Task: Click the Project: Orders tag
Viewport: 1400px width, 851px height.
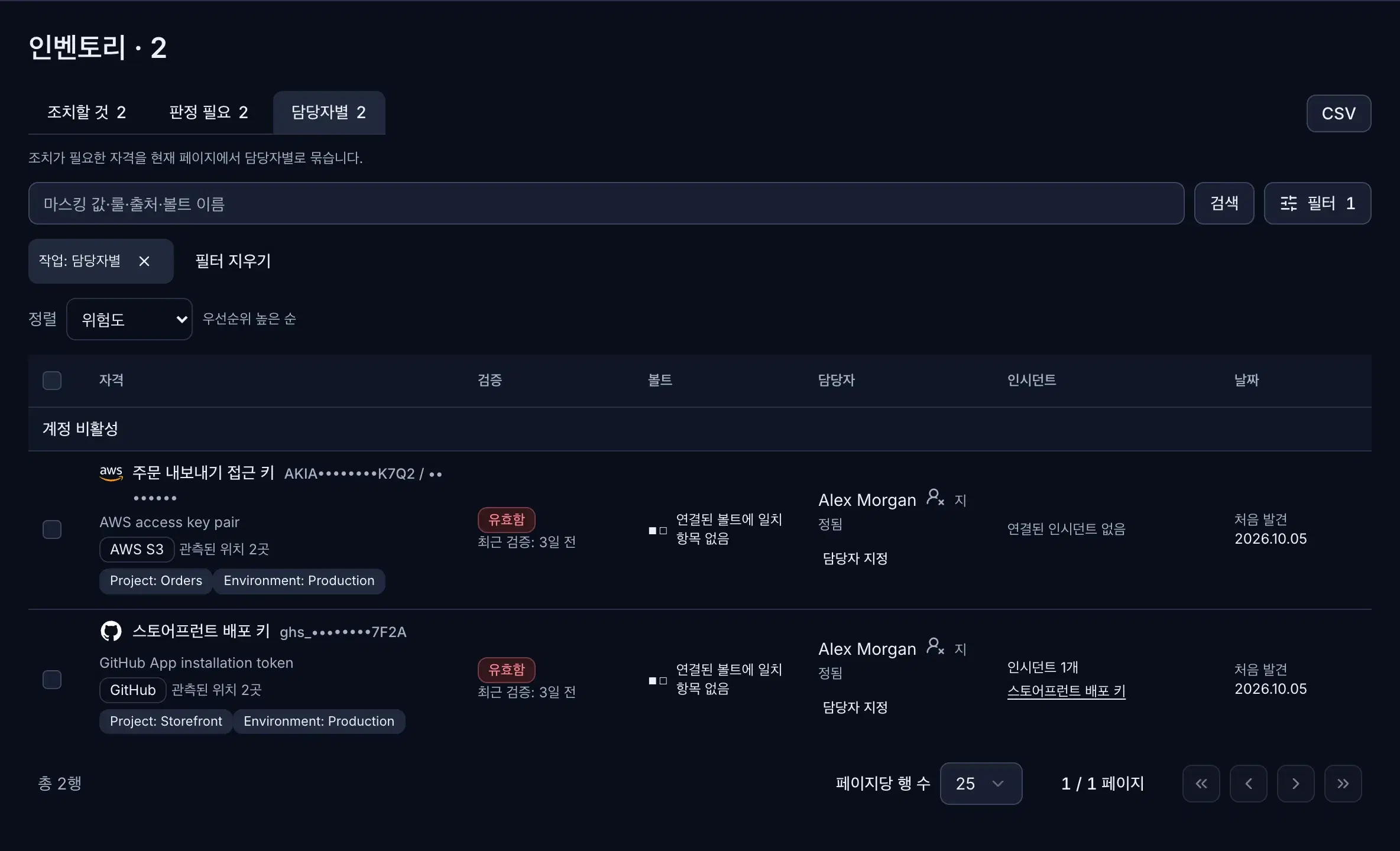Action: [x=156, y=581]
